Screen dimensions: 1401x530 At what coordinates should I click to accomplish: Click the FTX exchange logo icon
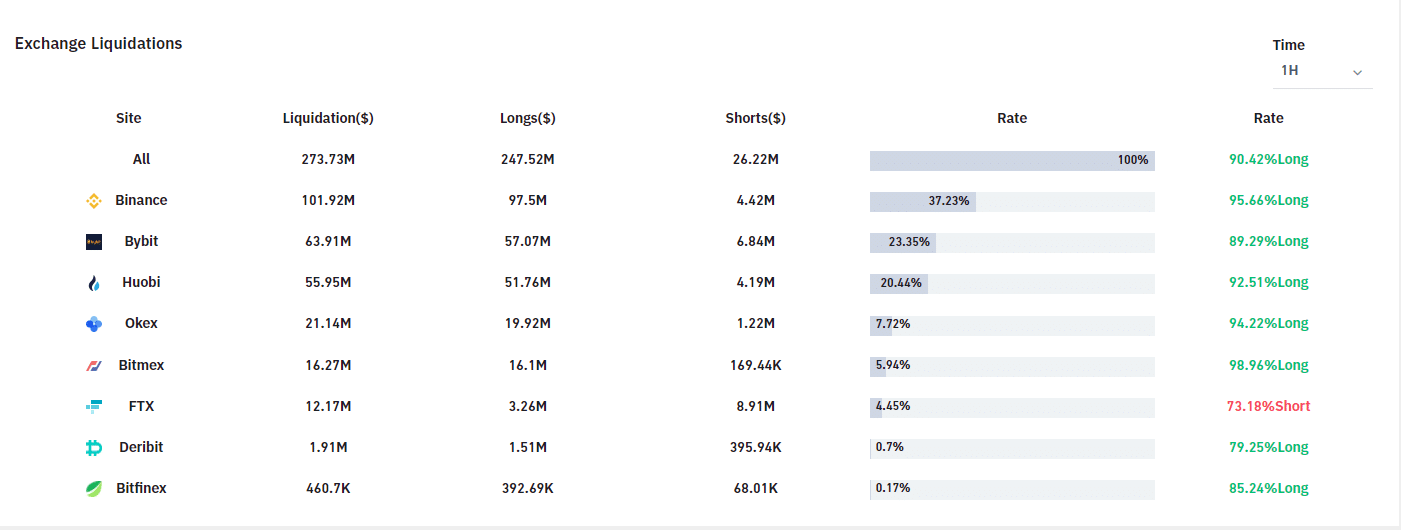tap(94, 407)
